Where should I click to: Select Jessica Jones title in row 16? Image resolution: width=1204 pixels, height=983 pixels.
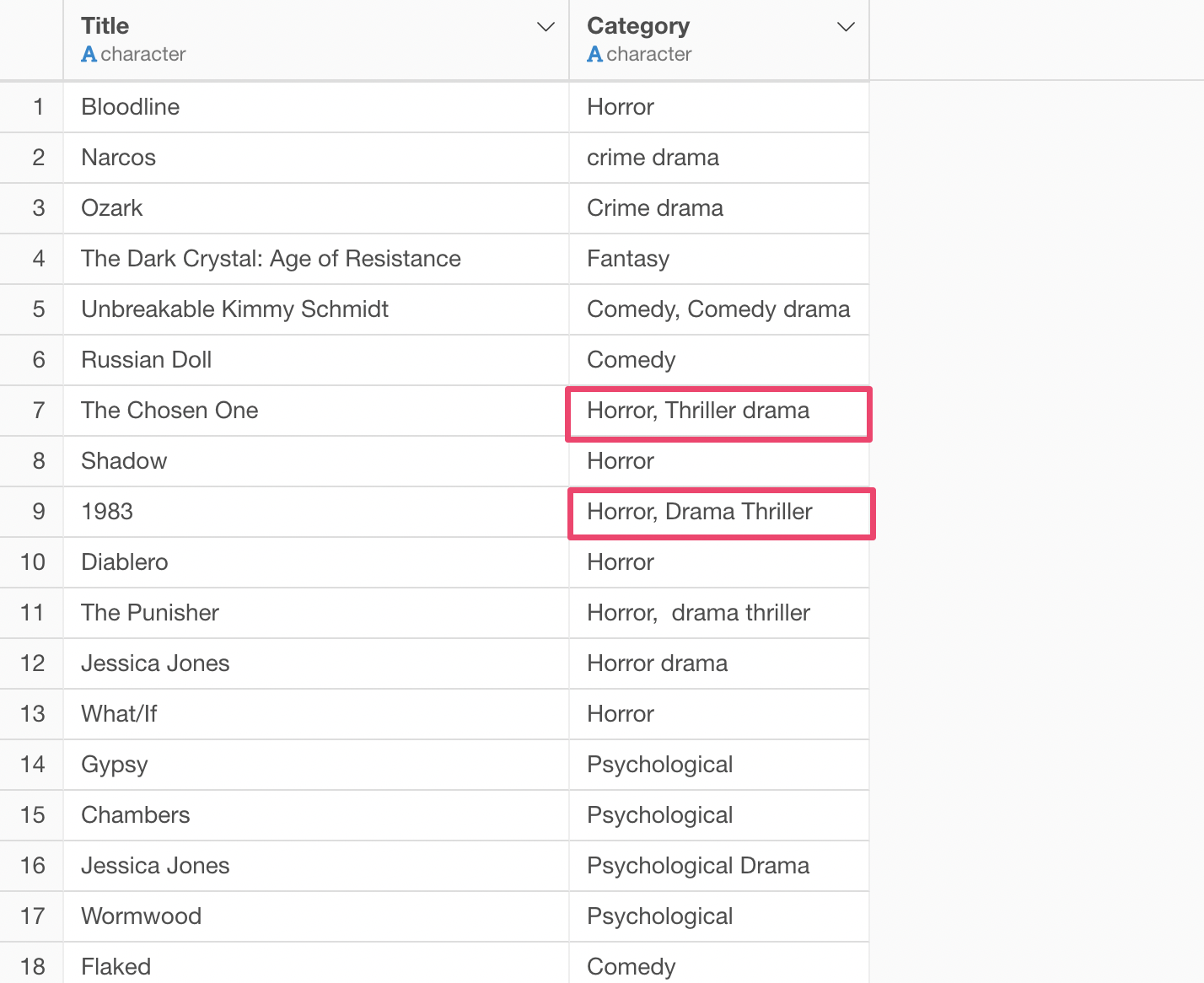point(316,866)
